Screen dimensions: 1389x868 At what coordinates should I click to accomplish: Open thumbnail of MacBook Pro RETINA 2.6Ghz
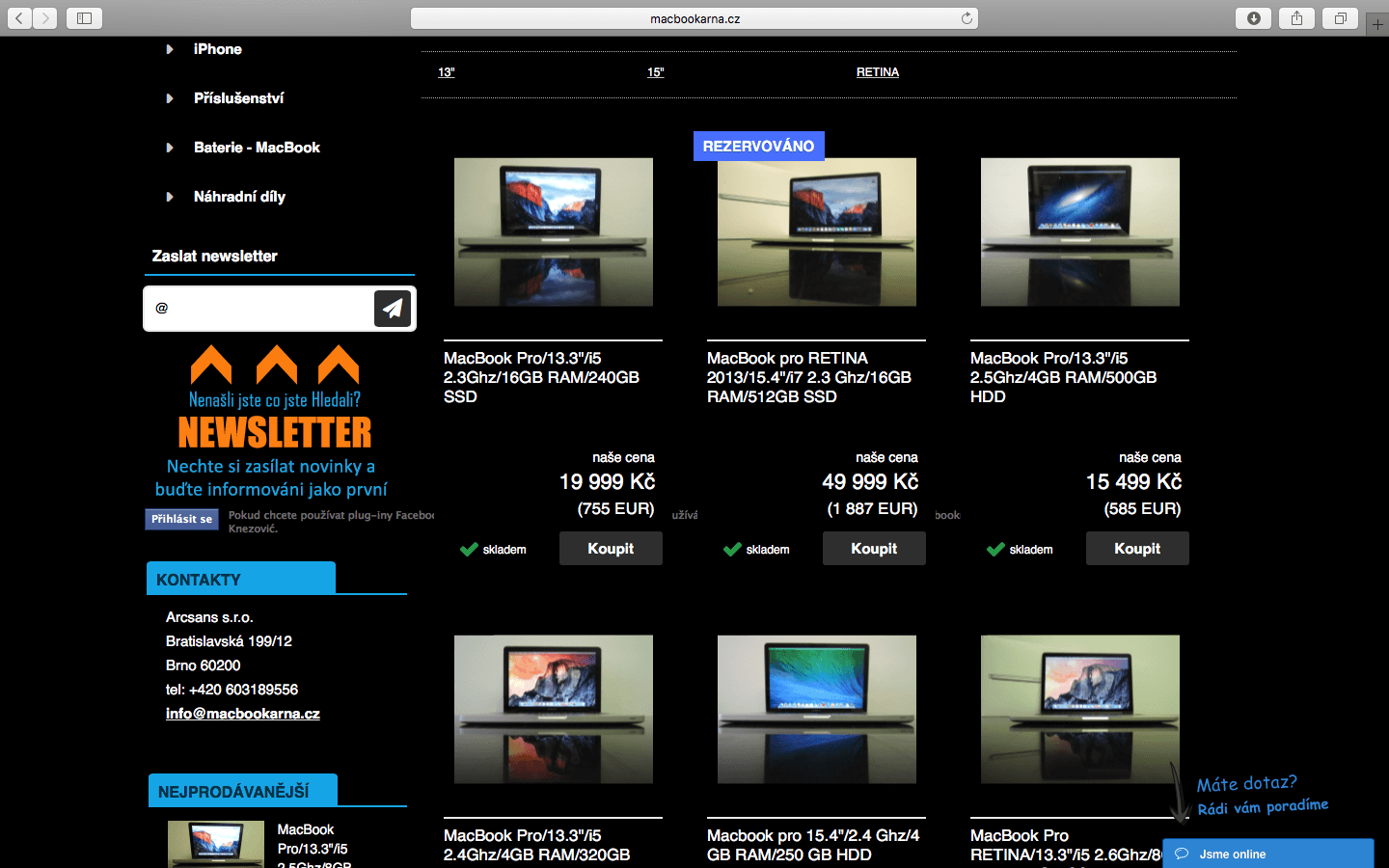coord(1080,709)
